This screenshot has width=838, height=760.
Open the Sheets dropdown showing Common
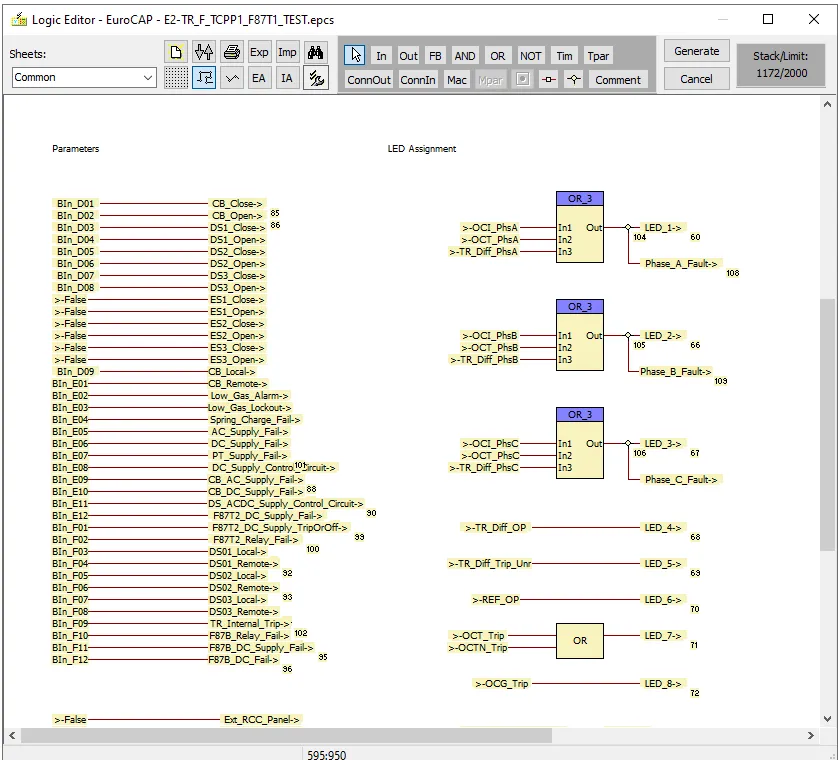84,77
